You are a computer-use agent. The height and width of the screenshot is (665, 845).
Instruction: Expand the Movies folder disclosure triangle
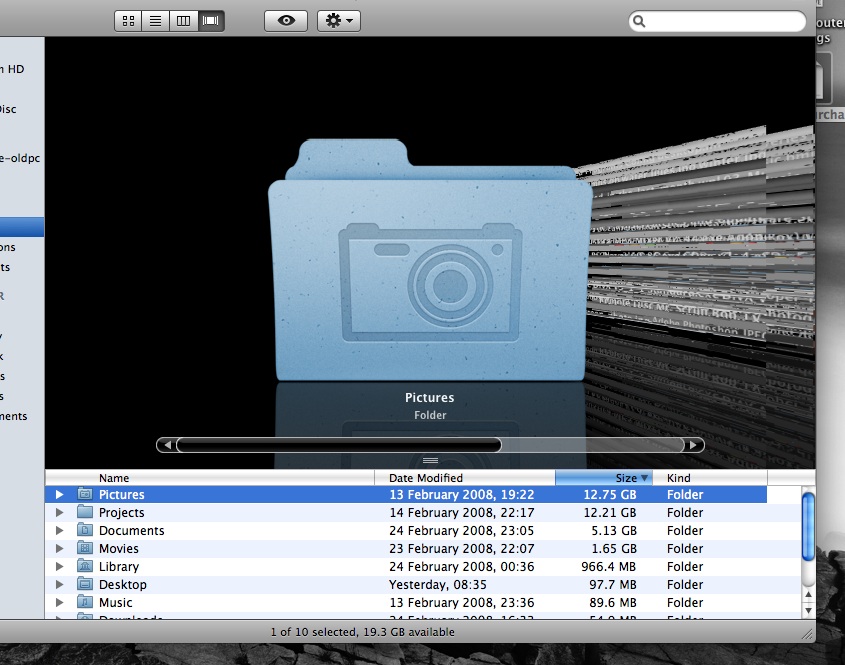pyautogui.click(x=59, y=548)
